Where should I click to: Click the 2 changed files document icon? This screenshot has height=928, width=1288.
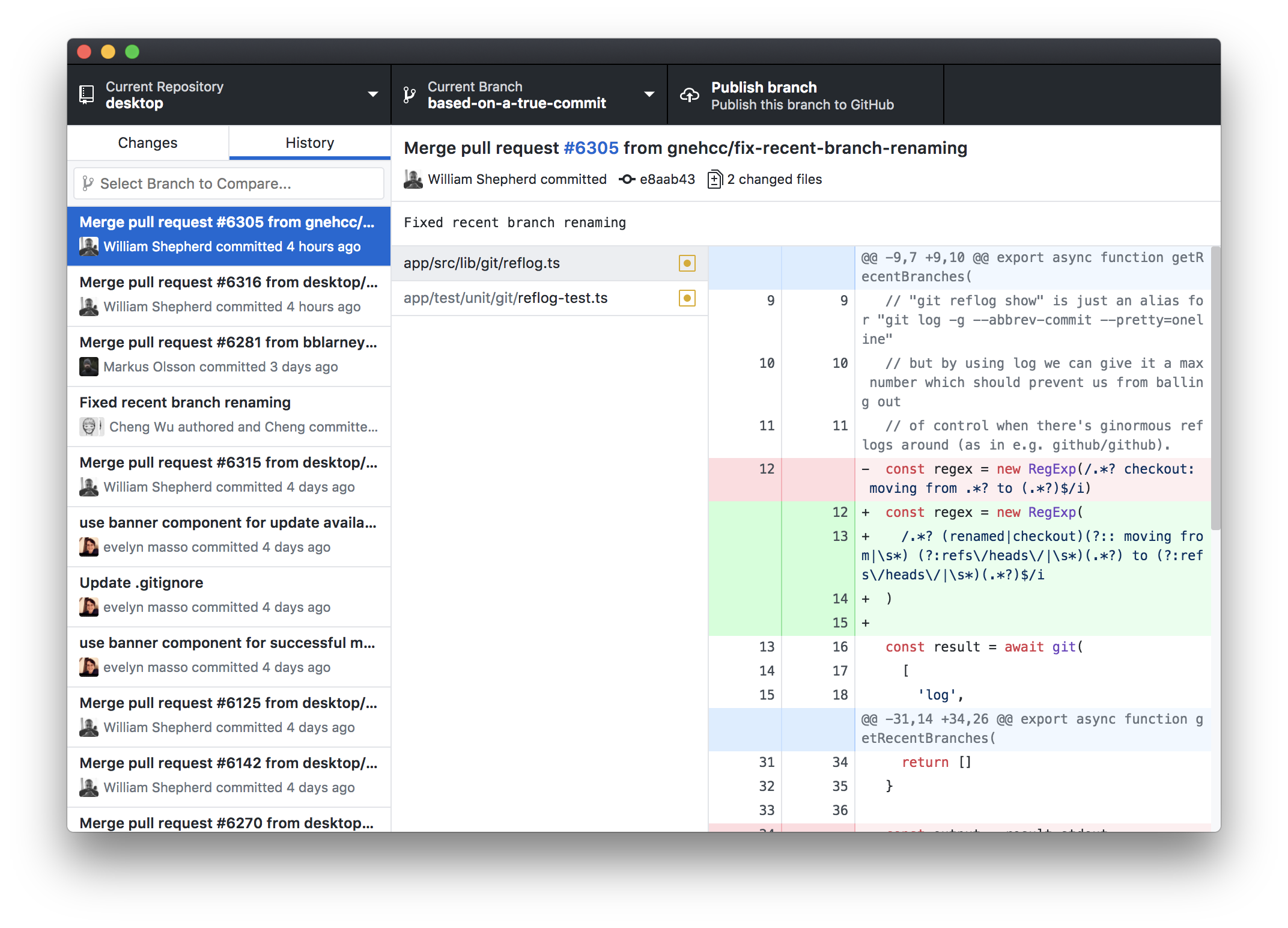(x=714, y=179)
